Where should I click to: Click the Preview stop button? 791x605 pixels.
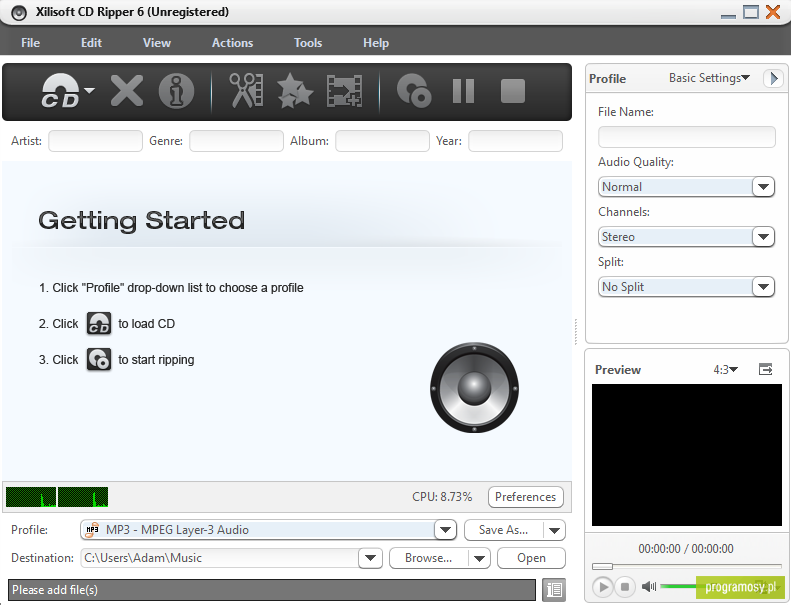coord(625,587)
